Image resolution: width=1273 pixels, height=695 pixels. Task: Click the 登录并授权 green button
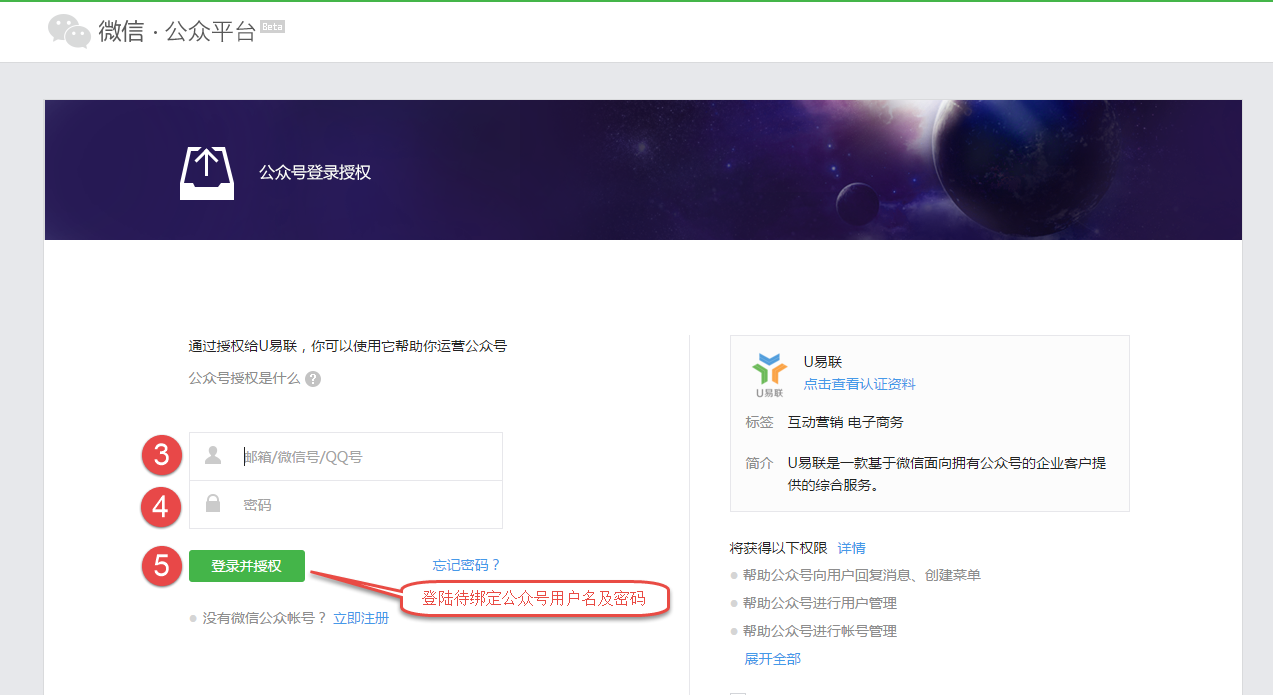(x=246, y=565)
